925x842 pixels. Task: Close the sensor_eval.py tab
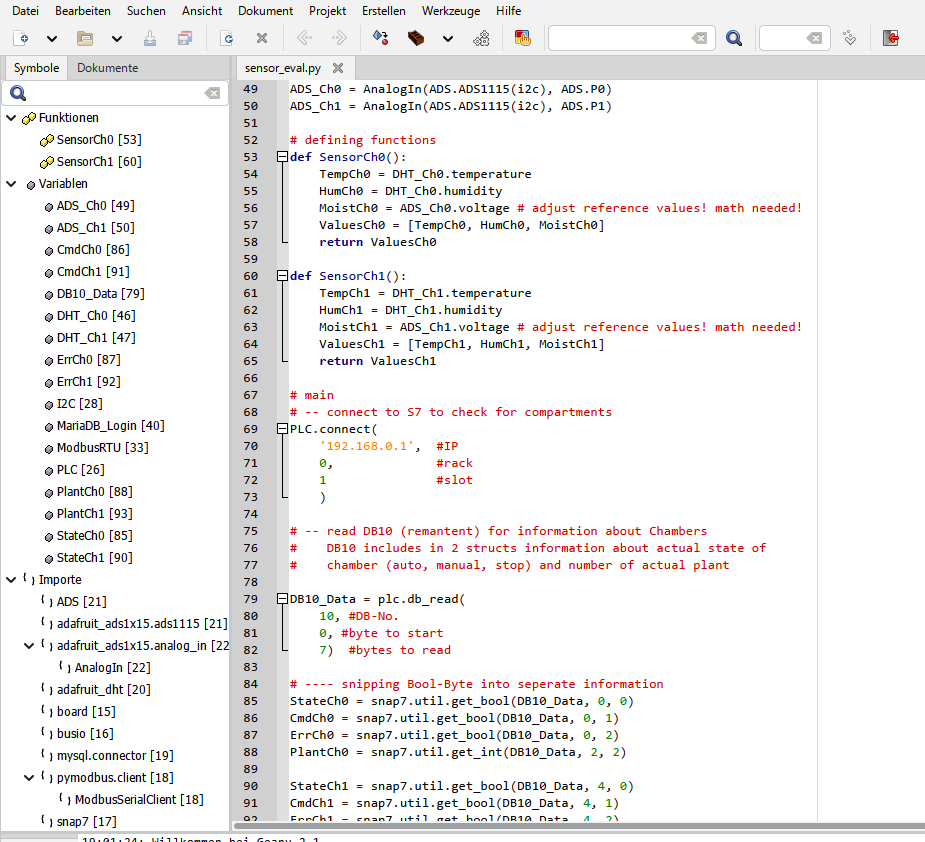point(337,68)
